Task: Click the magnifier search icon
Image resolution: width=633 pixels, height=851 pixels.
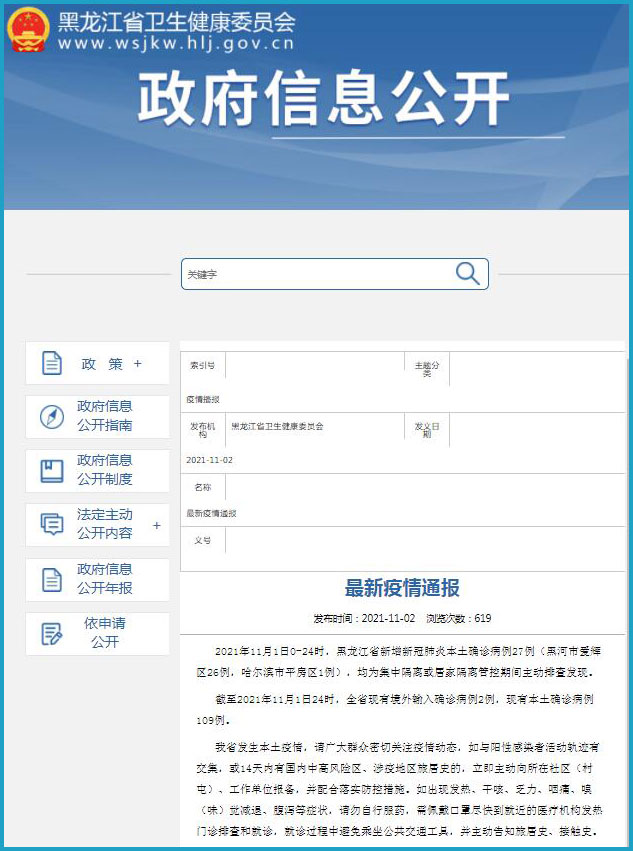Action: [x=467, y=274]
